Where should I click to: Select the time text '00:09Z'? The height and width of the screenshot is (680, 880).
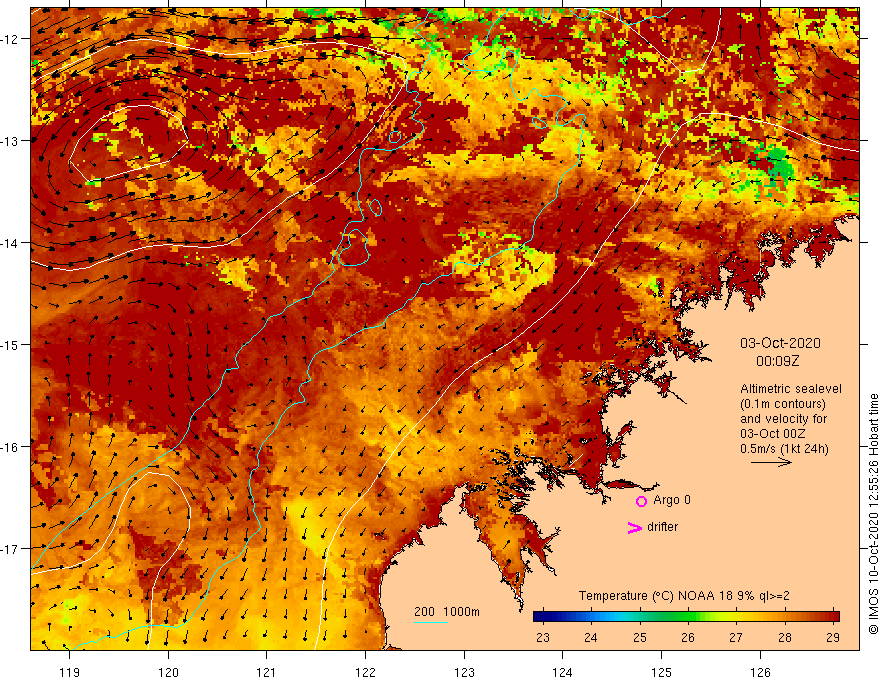click(x=777, y=361)
